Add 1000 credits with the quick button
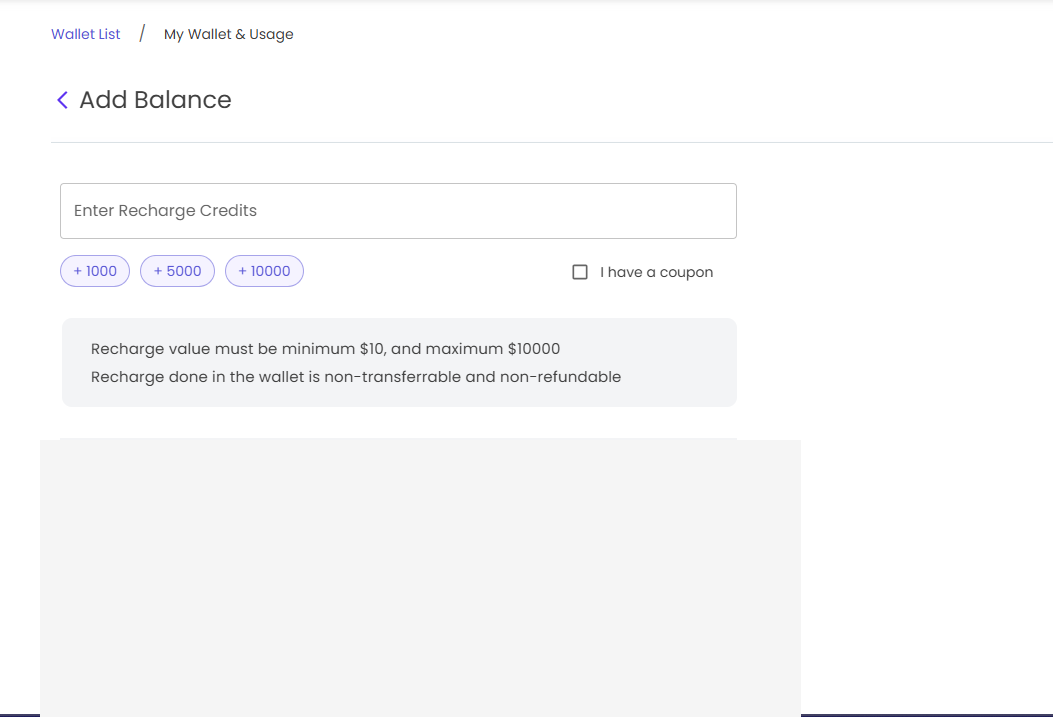 95,271
